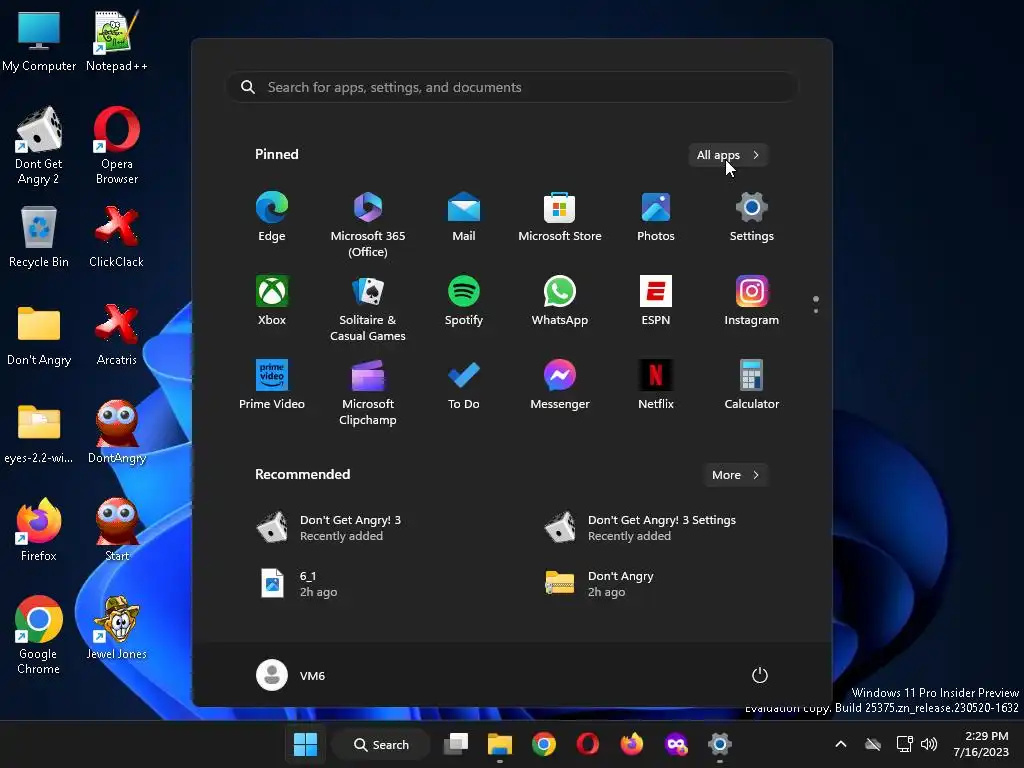This screenshot has height=768, width=1024.
Task: Launch Netflix from pinned apps
Action: 656,385
